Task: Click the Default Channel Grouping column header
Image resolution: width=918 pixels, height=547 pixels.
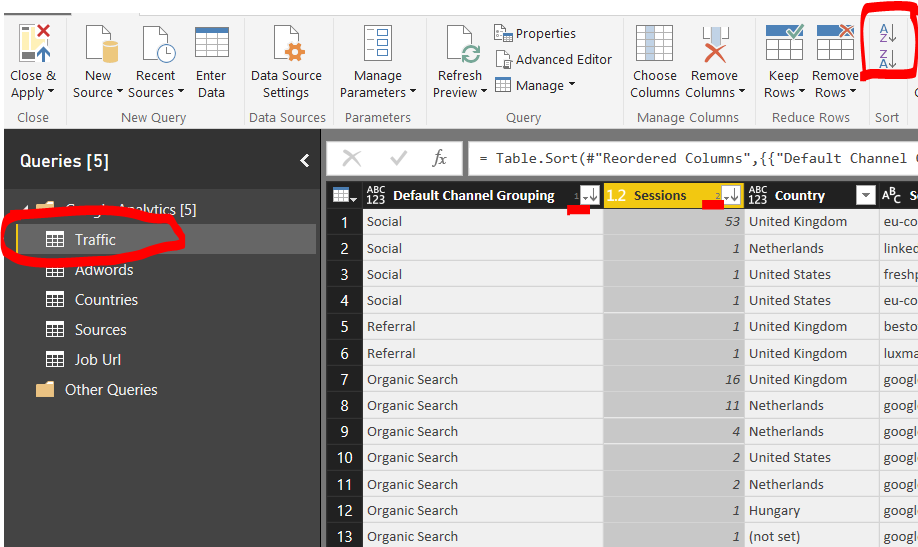Action: (x=473, y=196)
